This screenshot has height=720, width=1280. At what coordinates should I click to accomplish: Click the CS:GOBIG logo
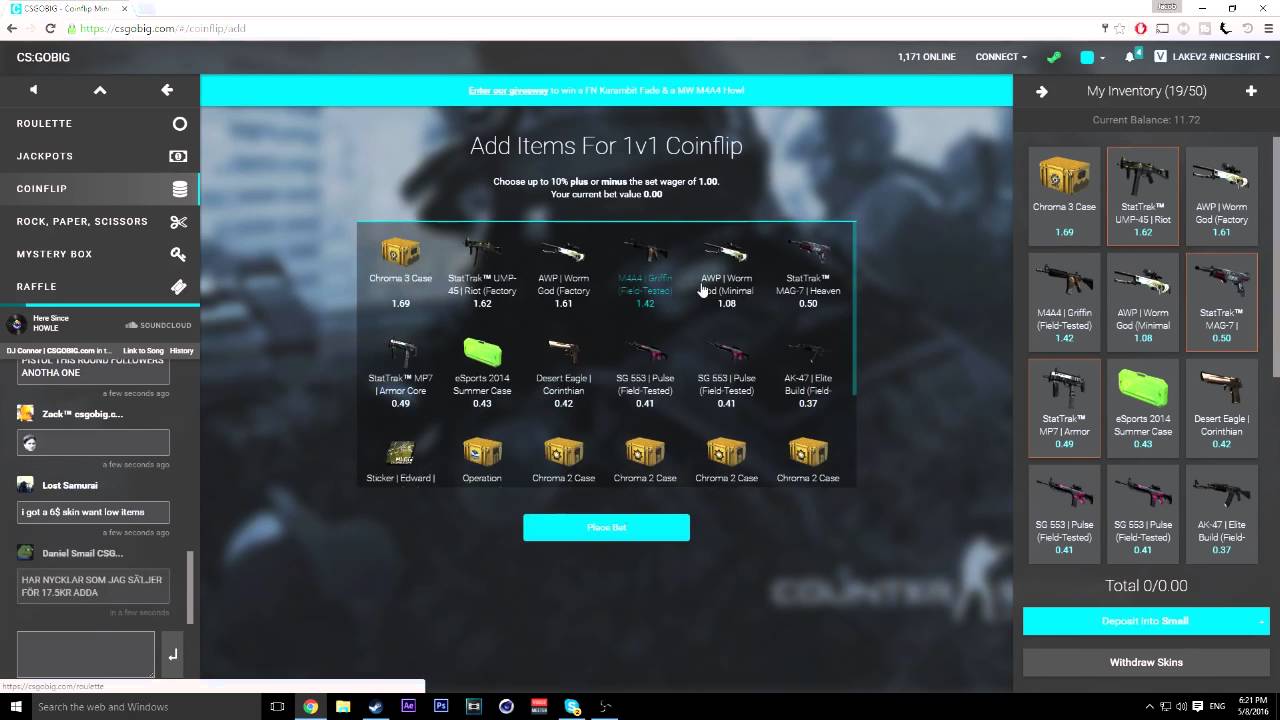[43, 57]
